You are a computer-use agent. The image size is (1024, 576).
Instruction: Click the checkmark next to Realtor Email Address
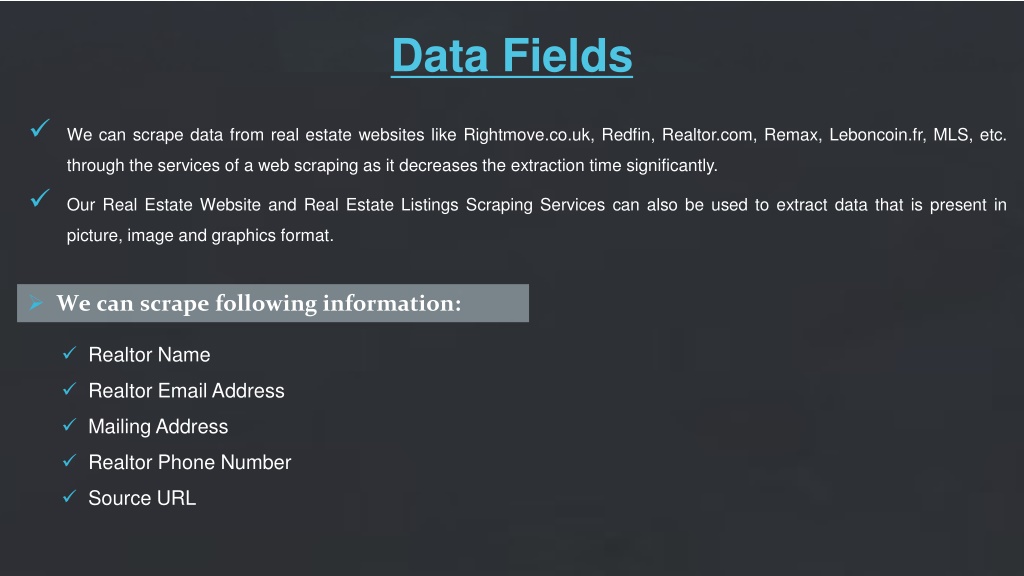click(69, 389)
